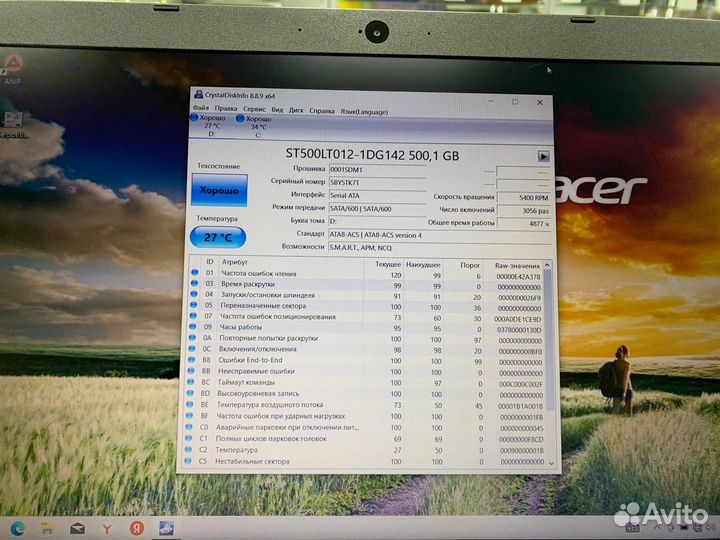720x540 pixels.
Task: Select the Ошибки End-to-End row
Action: click(x=366, y=361)
